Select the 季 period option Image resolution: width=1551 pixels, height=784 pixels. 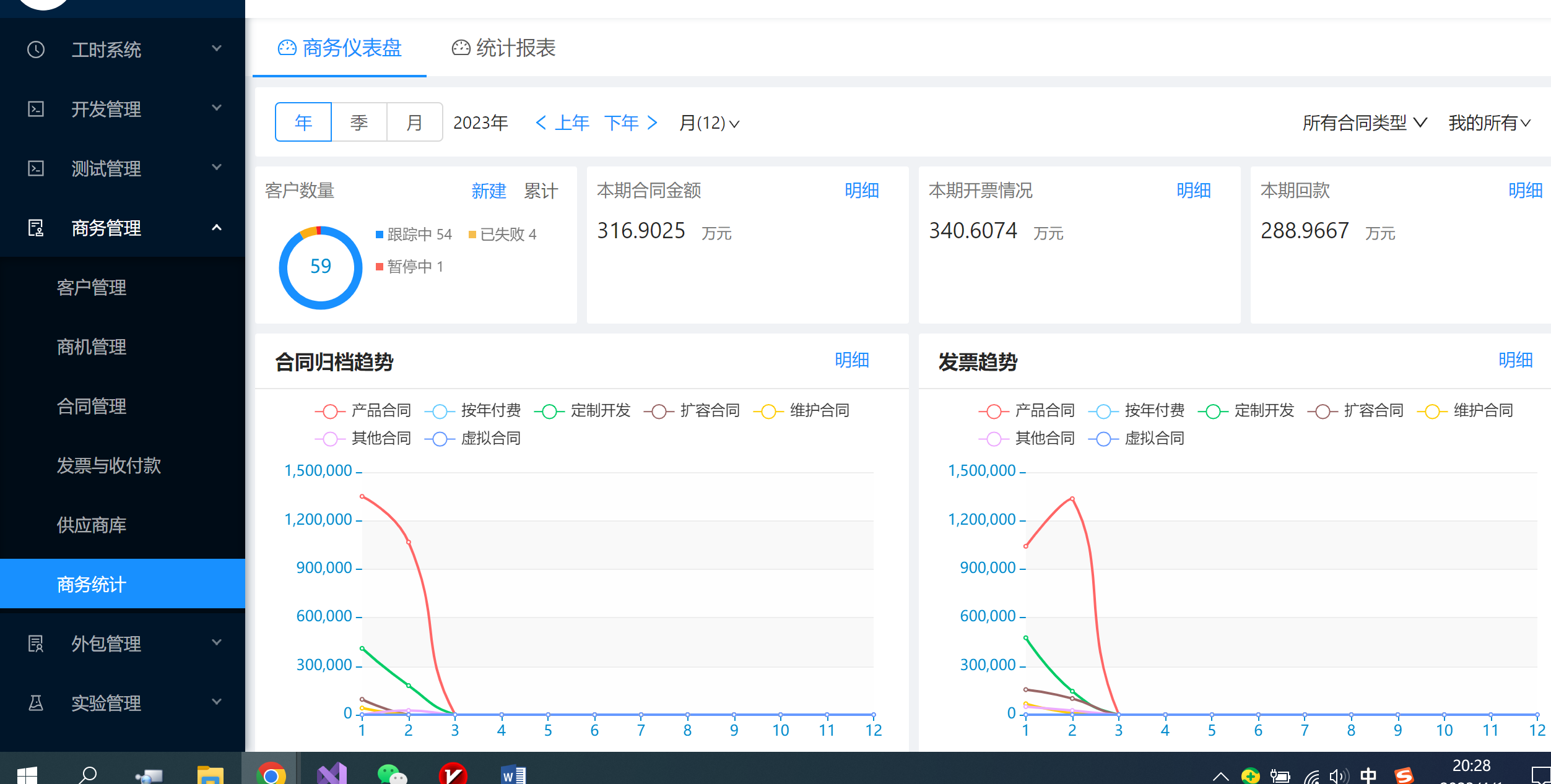(359, 123)
